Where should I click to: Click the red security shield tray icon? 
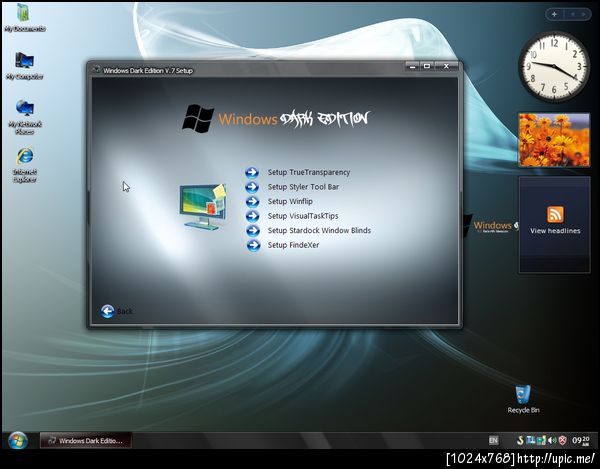coord(562,440)
